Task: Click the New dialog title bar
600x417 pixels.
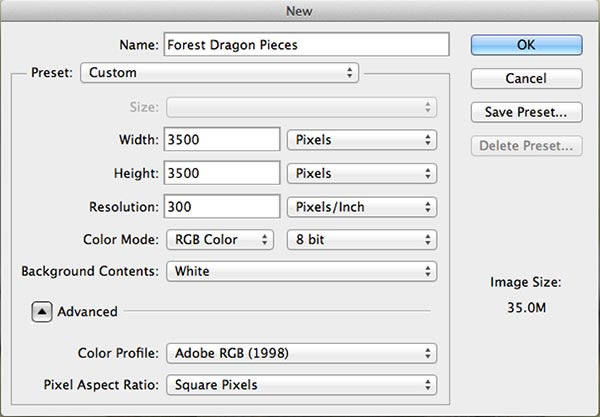Action: tap(300, 9)
